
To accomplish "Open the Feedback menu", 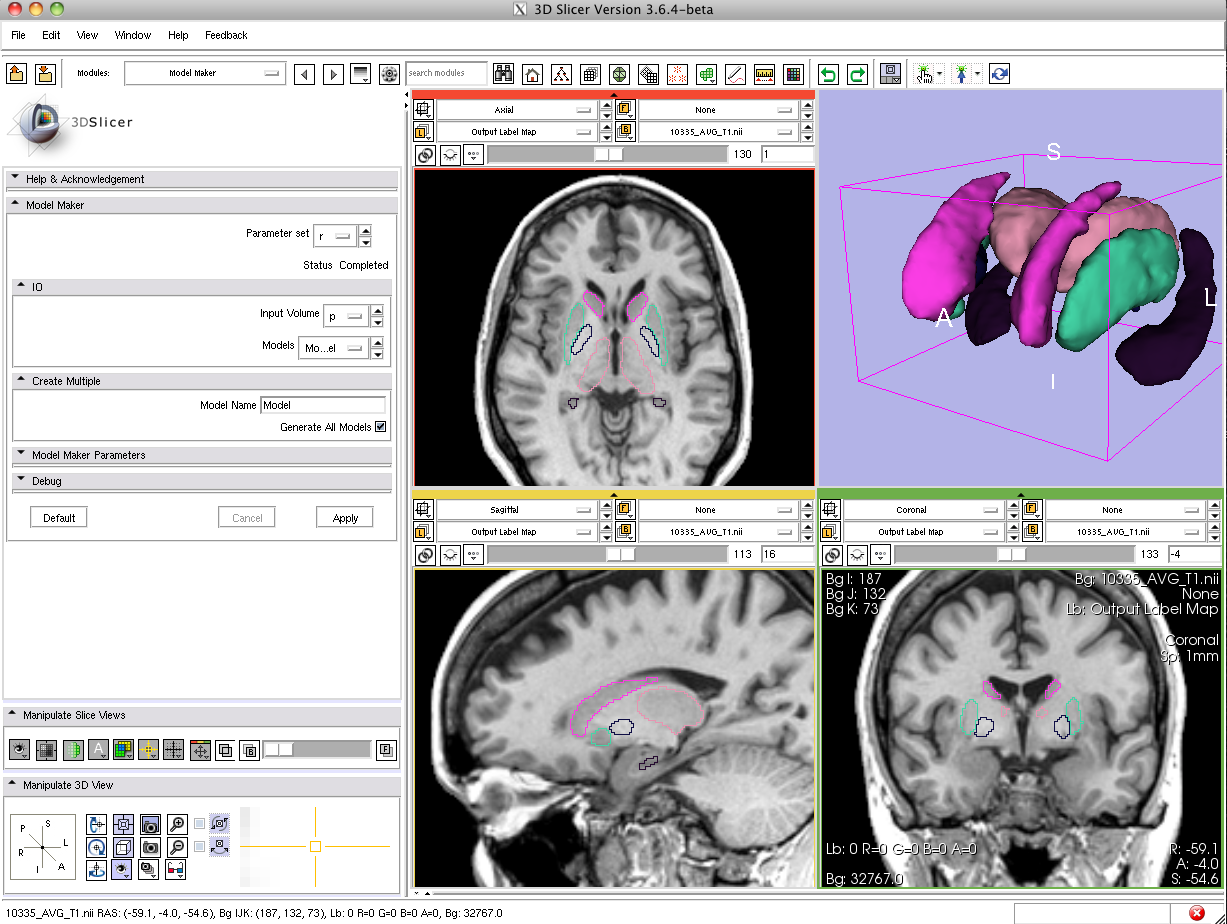I will (226, 35).
